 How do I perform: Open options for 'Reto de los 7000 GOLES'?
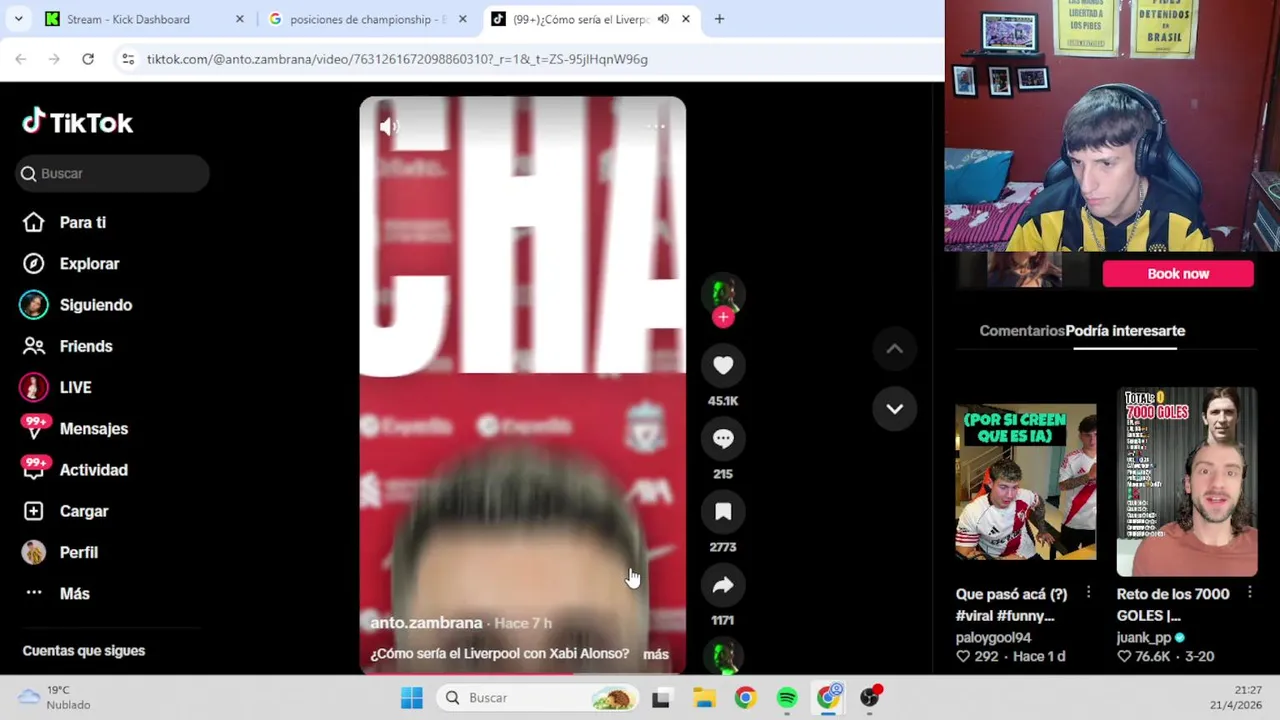coord(1249,593)
